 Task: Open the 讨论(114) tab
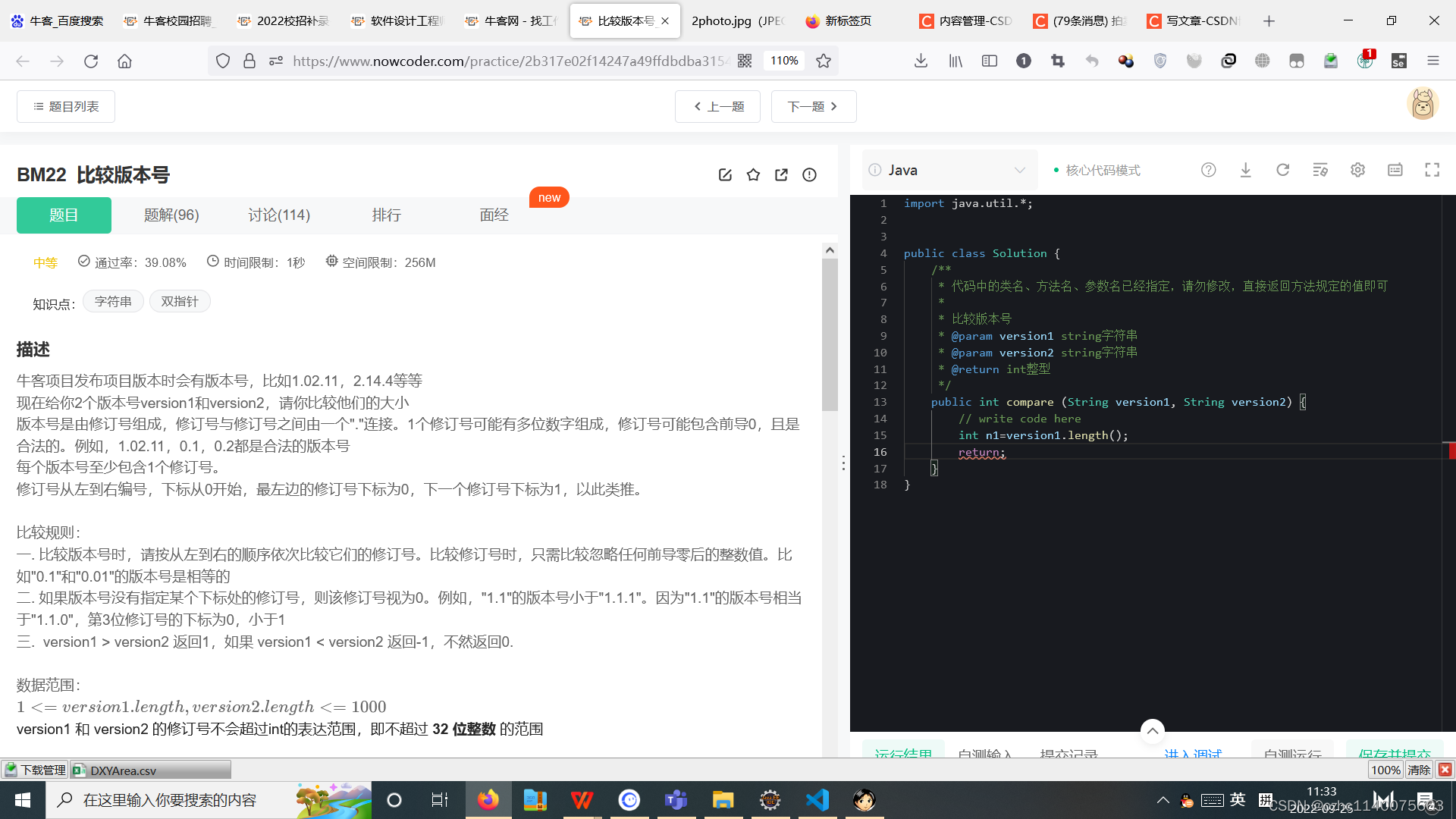pyautogui.click(x=279, y=215)
